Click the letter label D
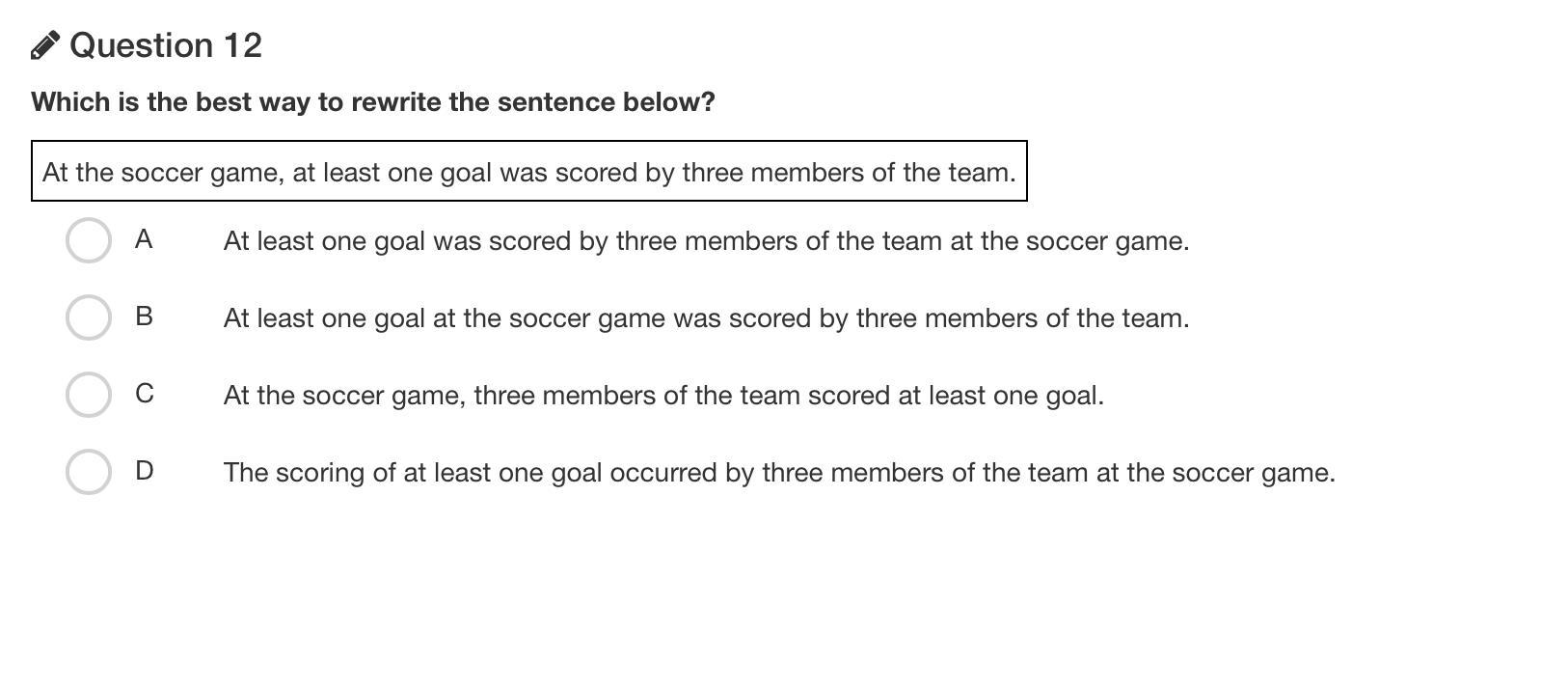The height and width of the screenshot is (689, 1568). (144, 471)
